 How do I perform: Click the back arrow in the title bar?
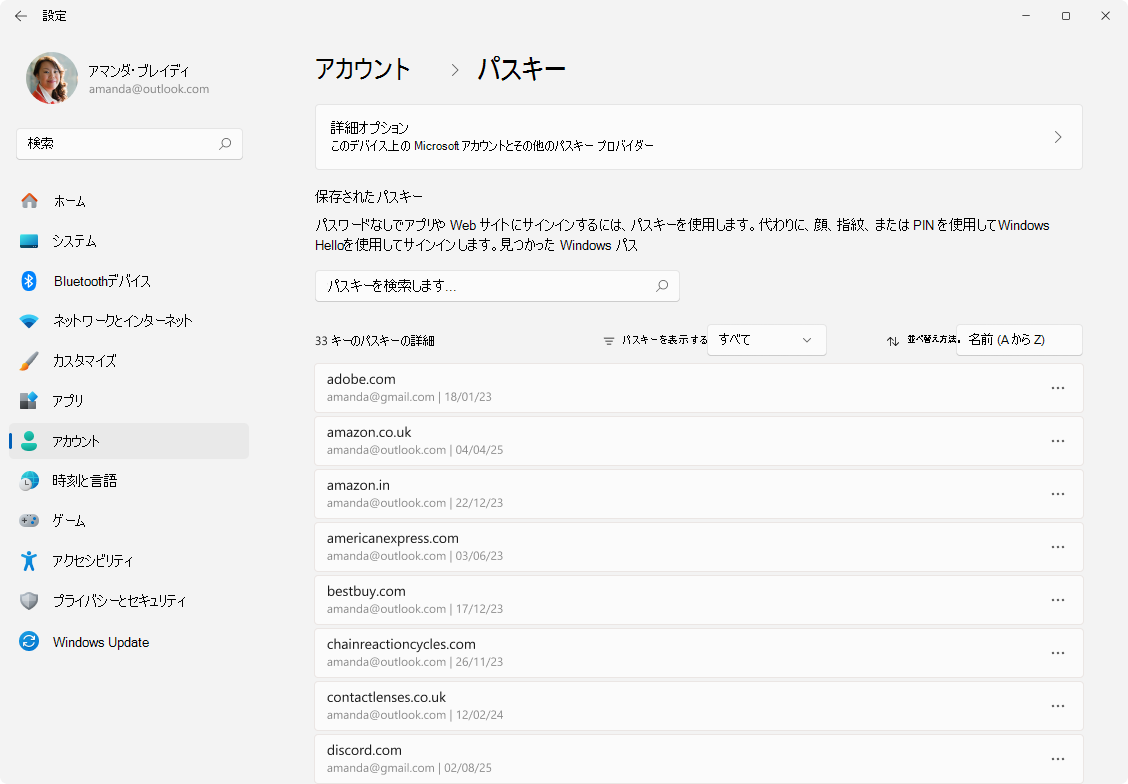(21, 16)
